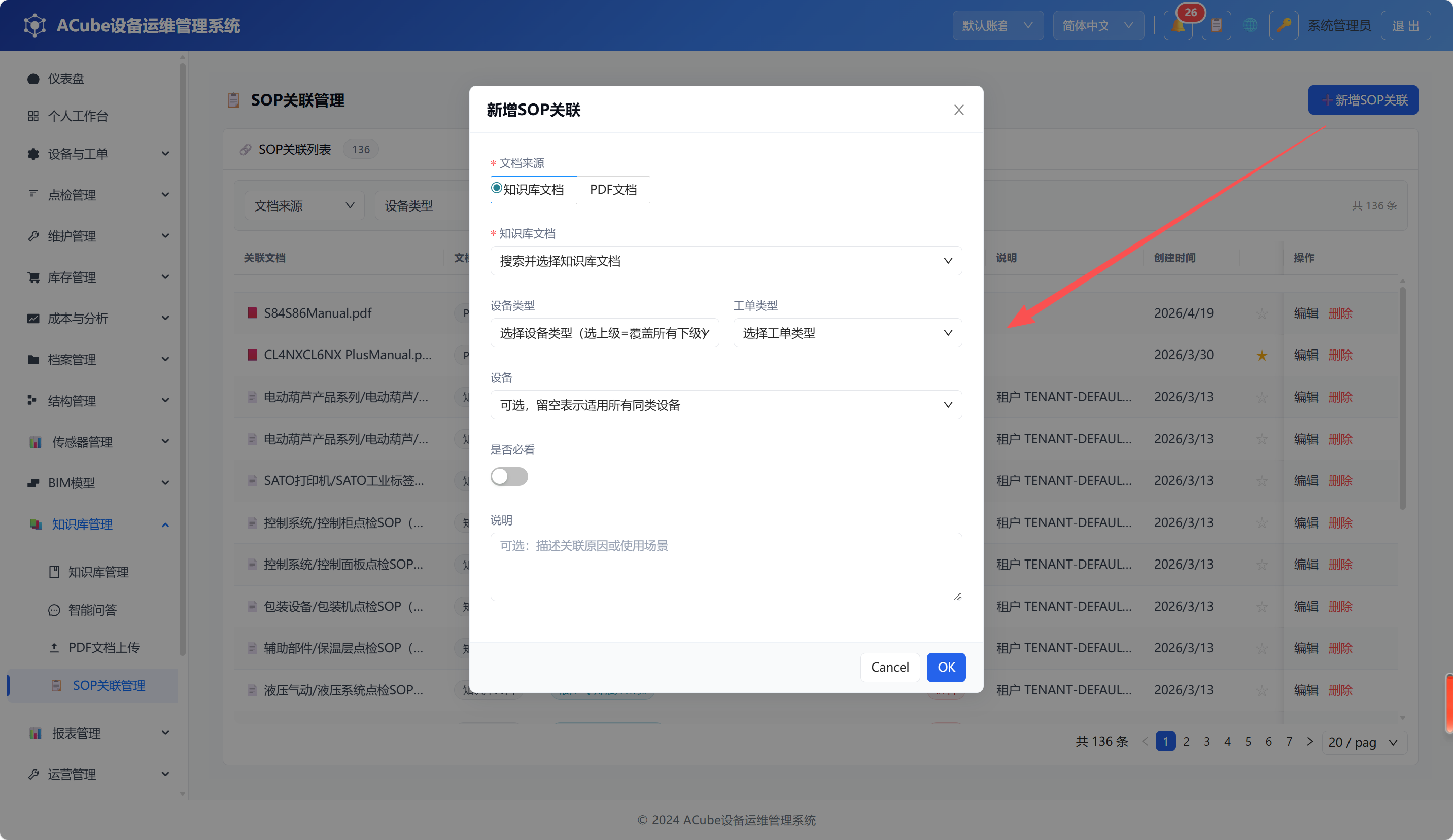Click inside the 说明 text area

(726, 567)
